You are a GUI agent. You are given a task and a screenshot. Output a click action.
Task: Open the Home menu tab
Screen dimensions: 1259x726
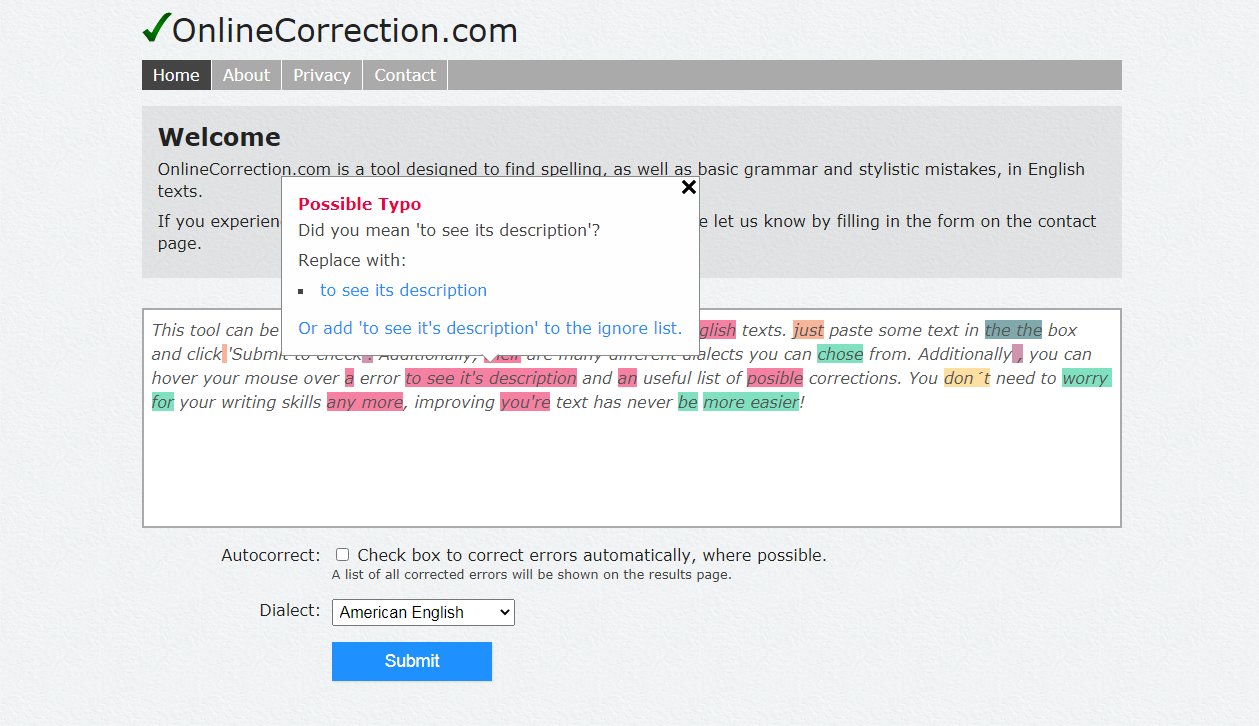176,75
